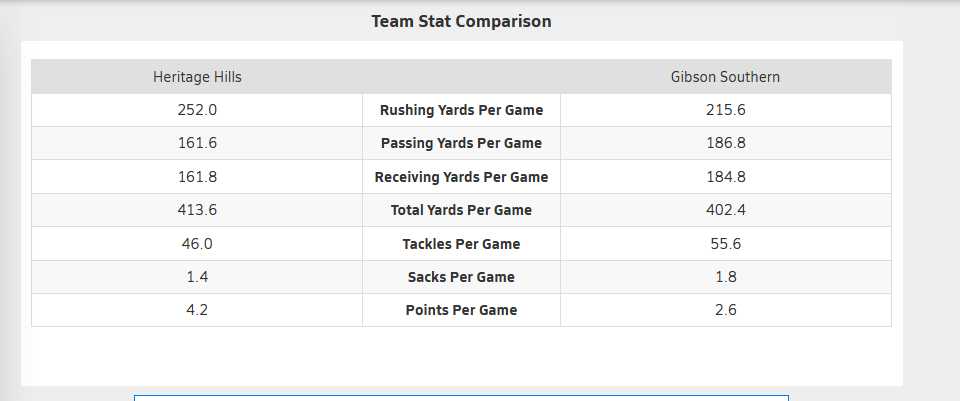Click Gibson Southern sacks value 1.8
This screenshot has width=960, height=401.
pos(726,277)
